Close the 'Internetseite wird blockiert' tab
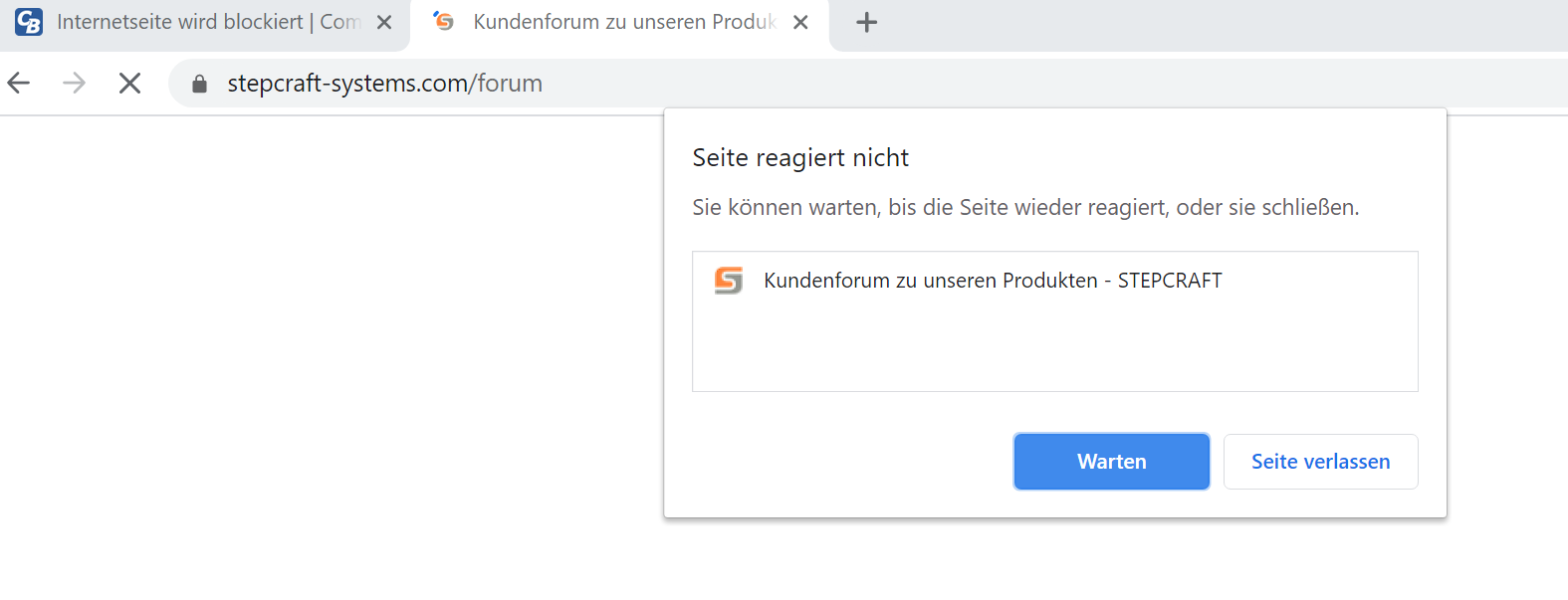This screenshot has width=1568, height=600. click(x=384, y=22)
